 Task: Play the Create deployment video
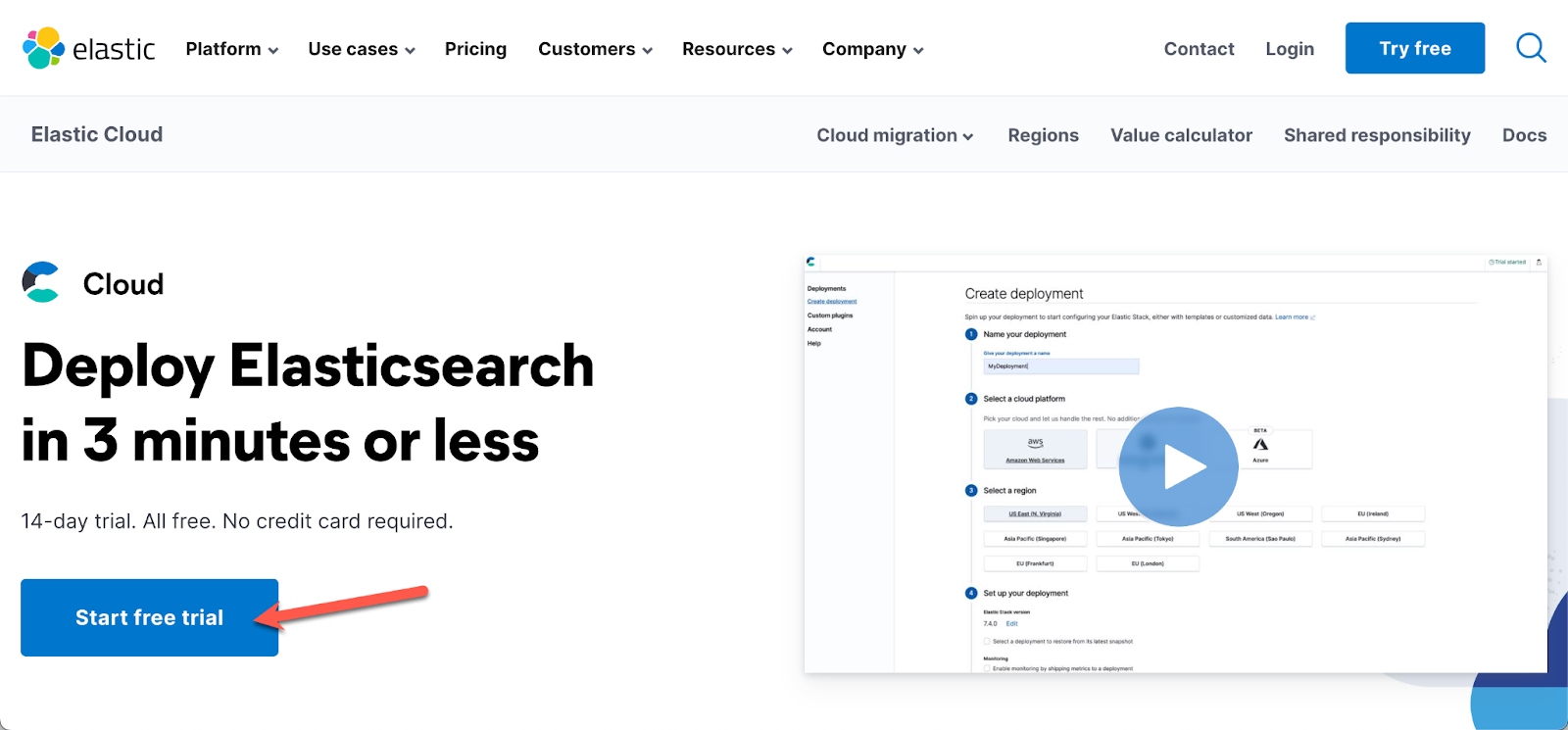1178,466
